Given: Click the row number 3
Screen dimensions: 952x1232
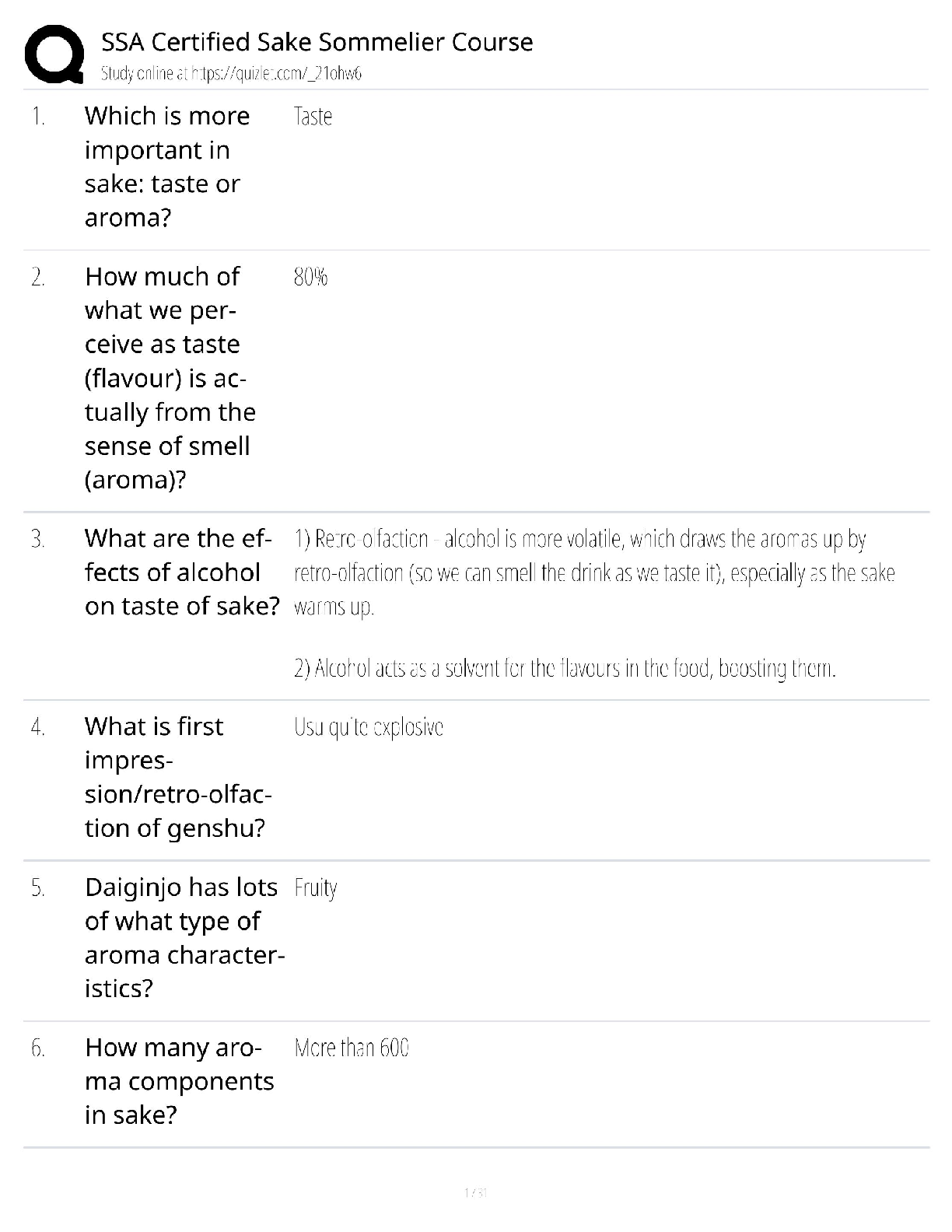Looking at the screenshot, I should click(38, 539).
